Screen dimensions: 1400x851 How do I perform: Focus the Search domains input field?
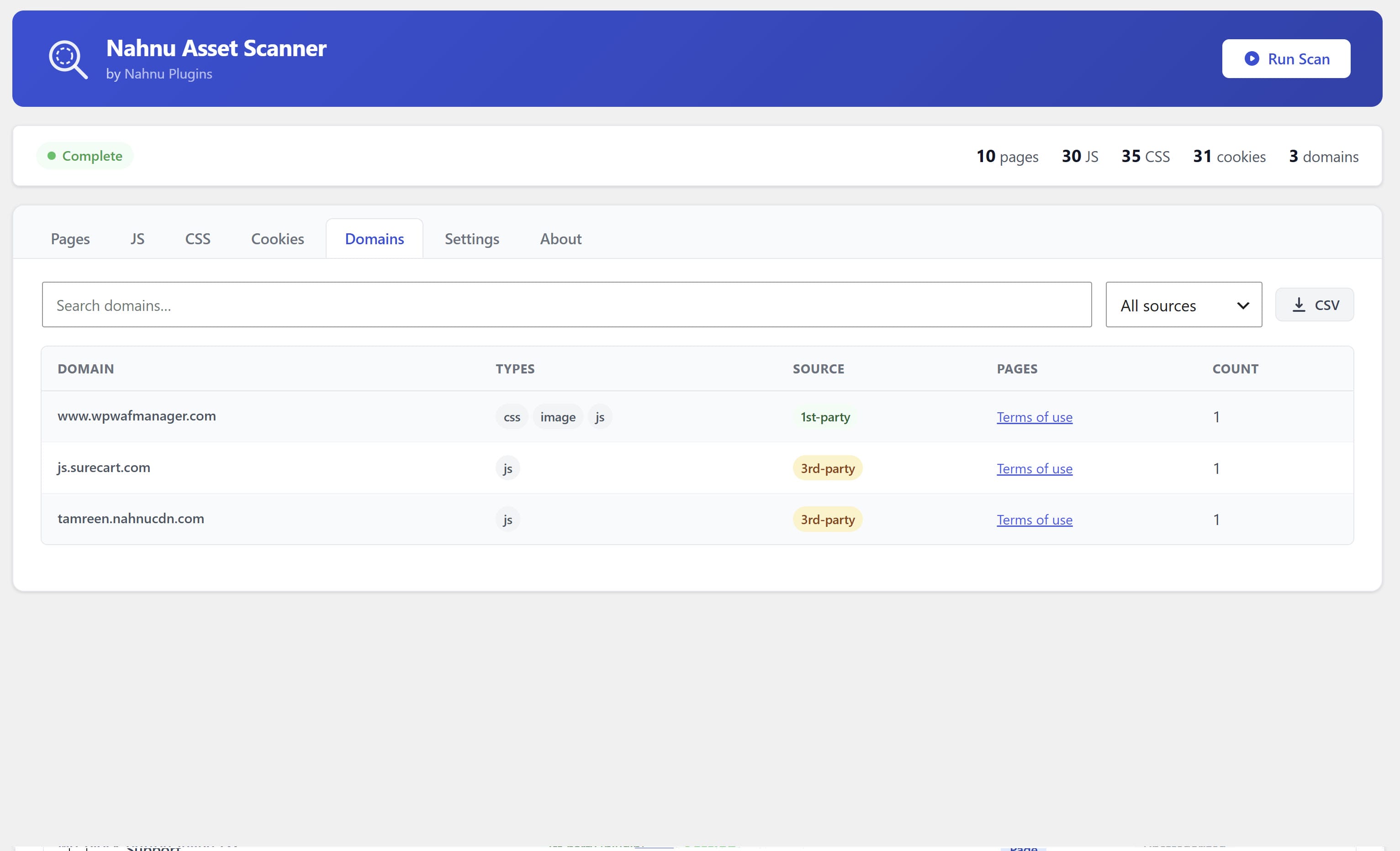click(566, 305)
